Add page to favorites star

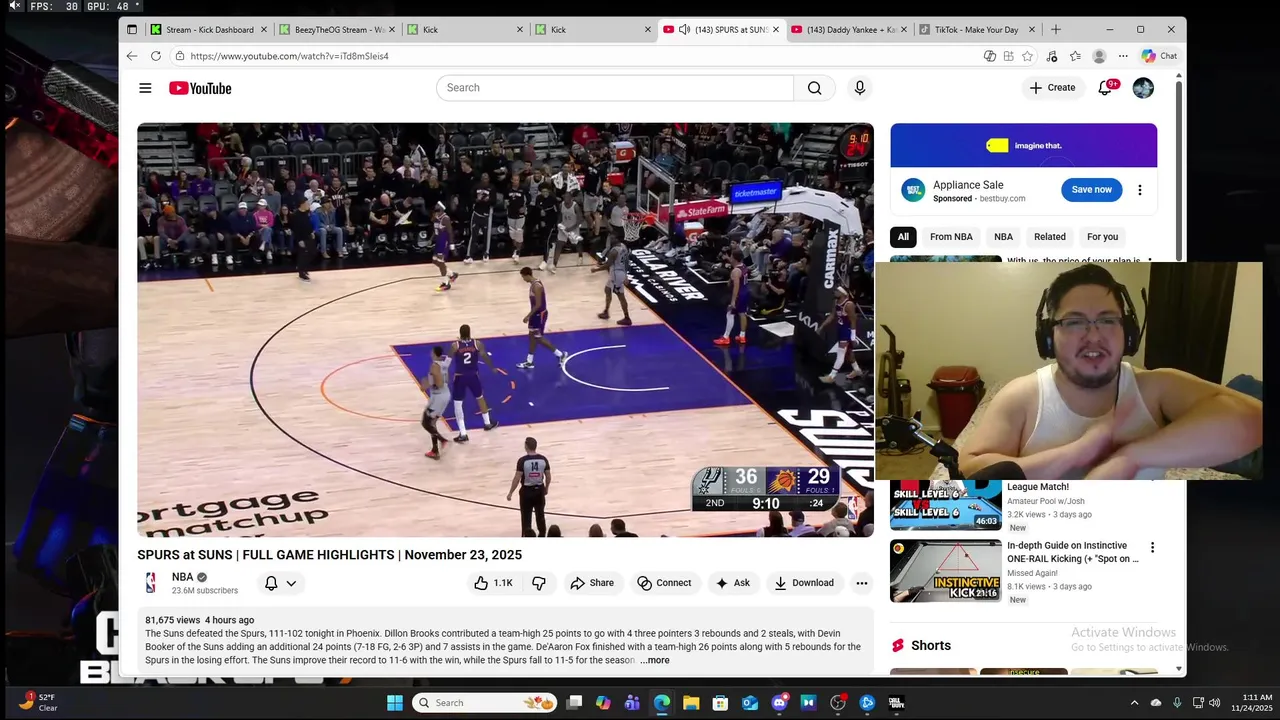coord(1027,56)
